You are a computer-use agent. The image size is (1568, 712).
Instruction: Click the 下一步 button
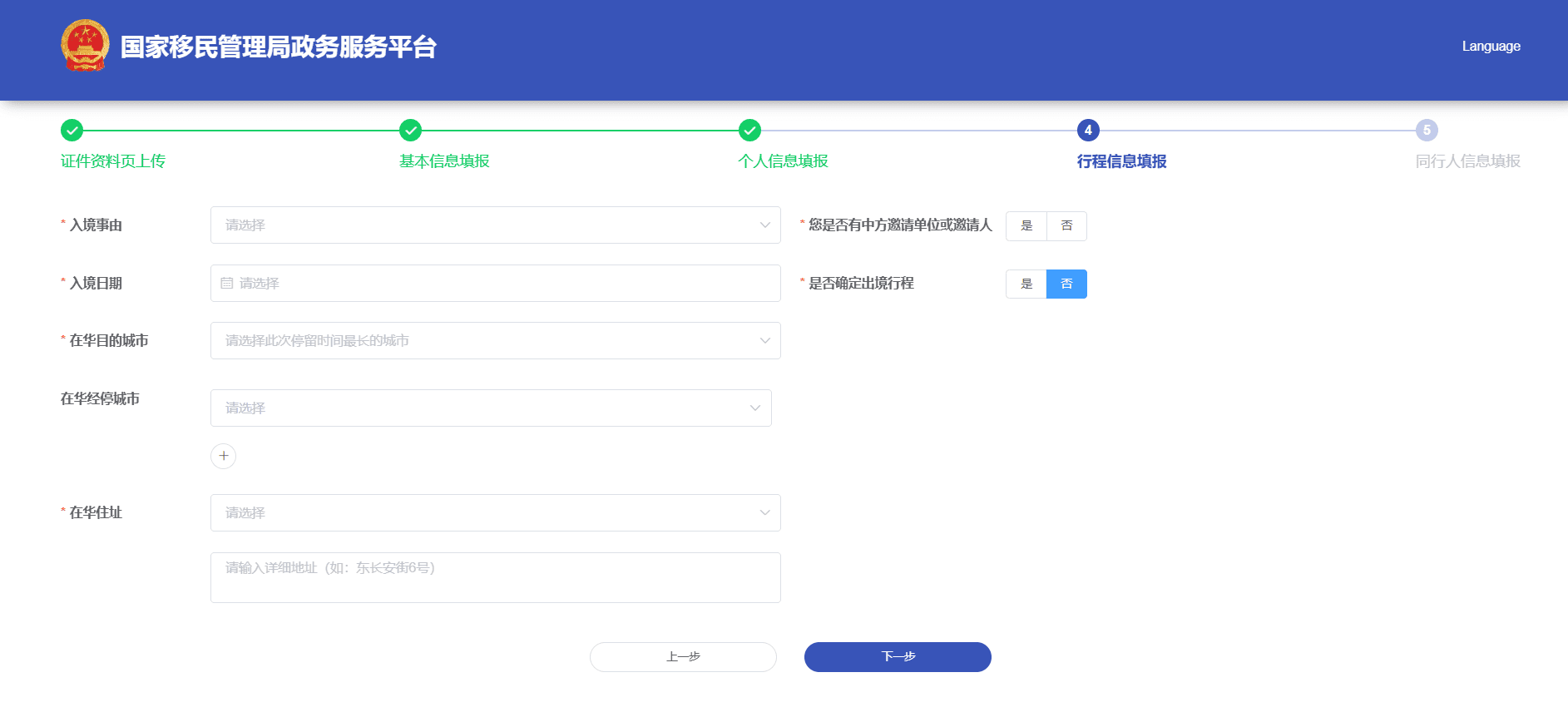point(898,657)
